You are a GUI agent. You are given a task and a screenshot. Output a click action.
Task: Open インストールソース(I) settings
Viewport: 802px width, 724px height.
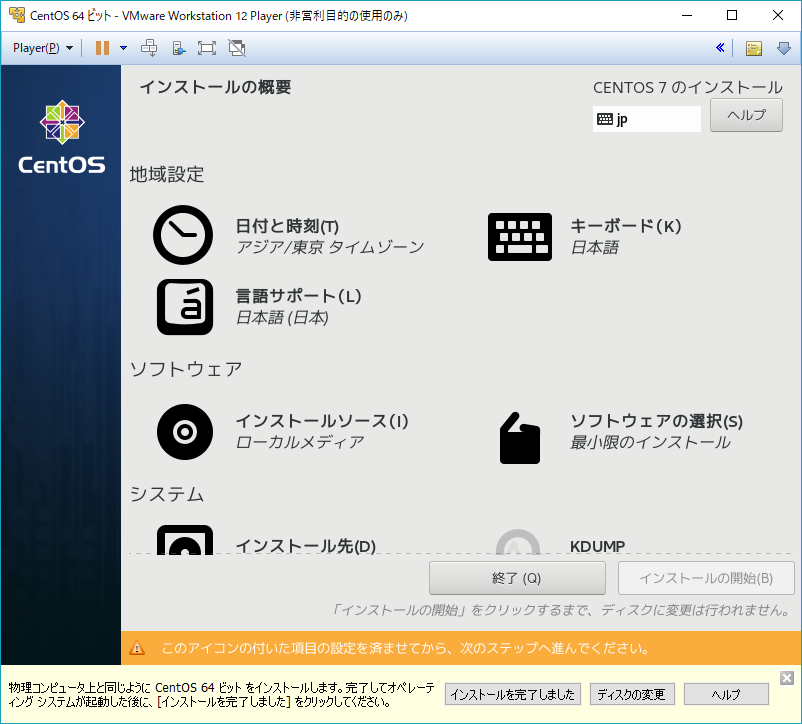click(322, 421)
